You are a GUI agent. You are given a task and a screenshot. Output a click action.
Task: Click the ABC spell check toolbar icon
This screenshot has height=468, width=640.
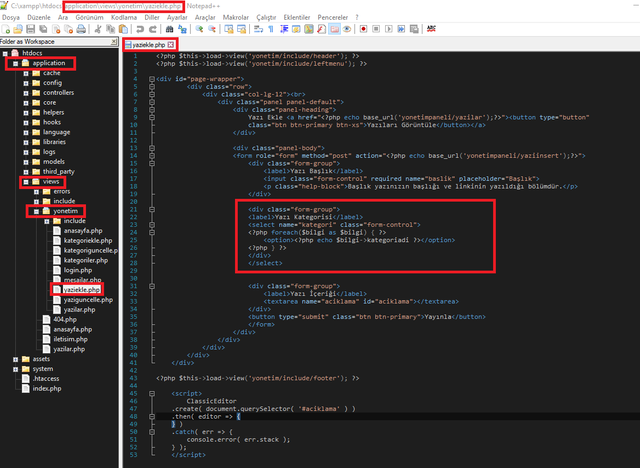click(x=431, y=29)
